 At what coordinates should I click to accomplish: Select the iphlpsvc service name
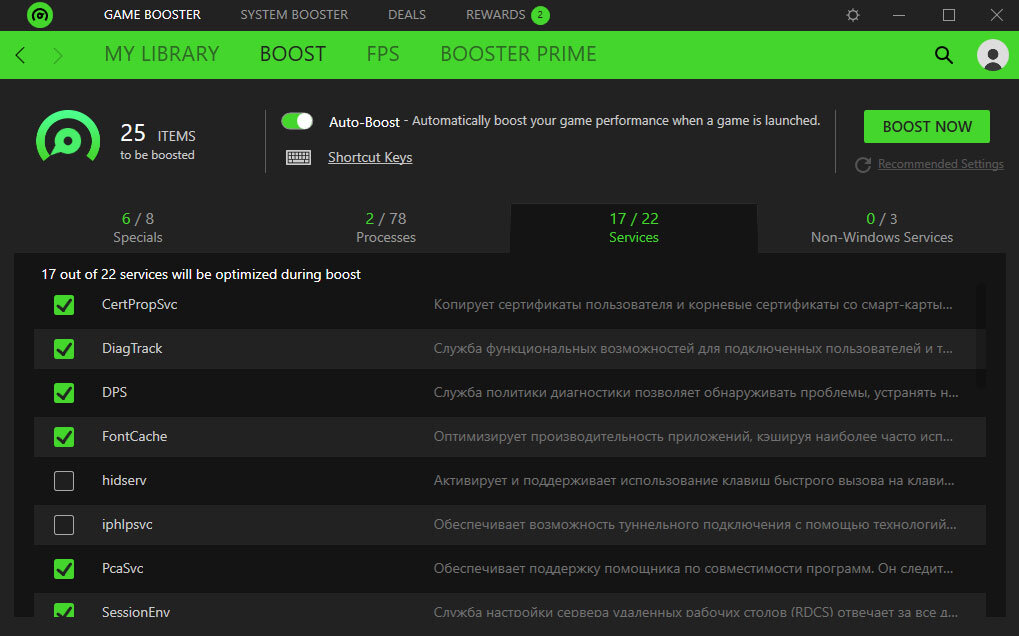coord(127,524)
